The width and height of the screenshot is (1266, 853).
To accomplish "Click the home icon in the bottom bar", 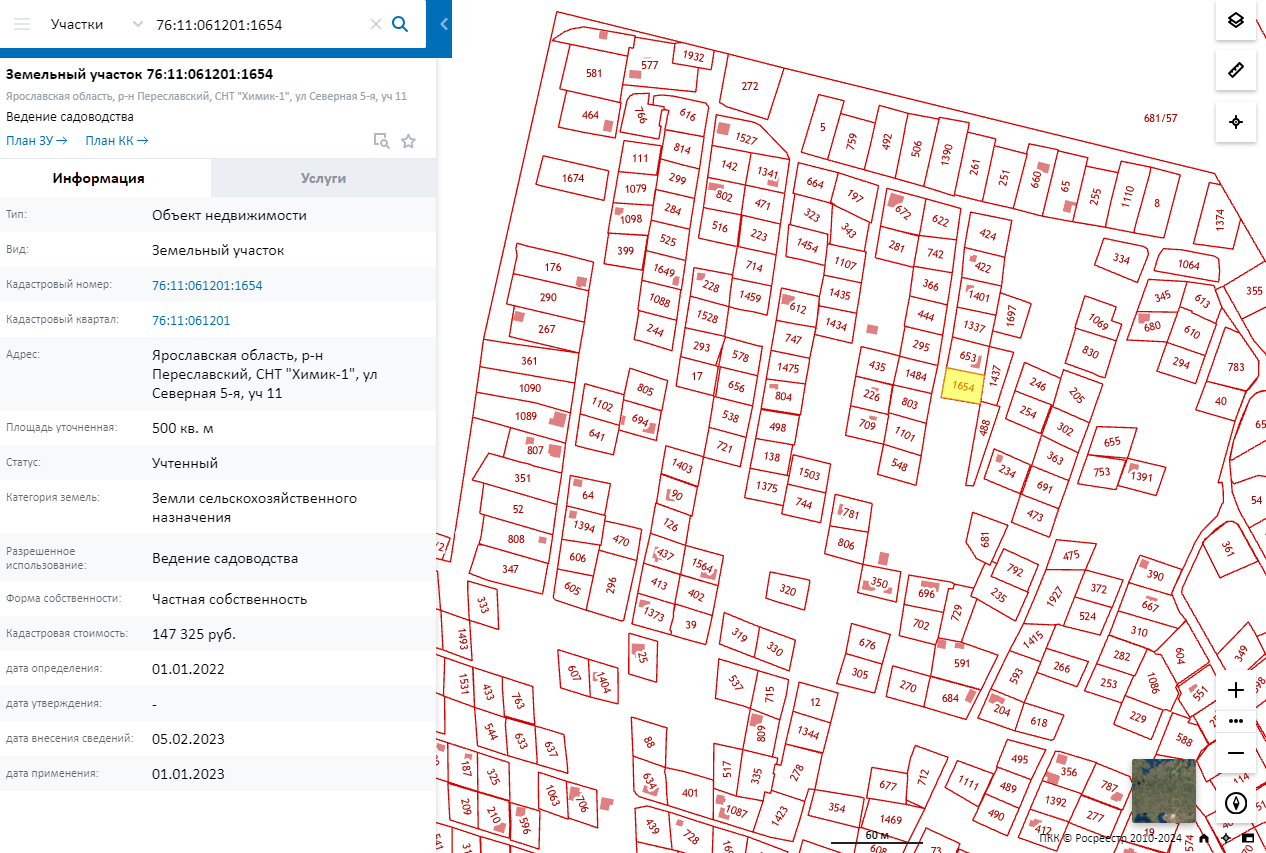I will tap(1204, 838).
